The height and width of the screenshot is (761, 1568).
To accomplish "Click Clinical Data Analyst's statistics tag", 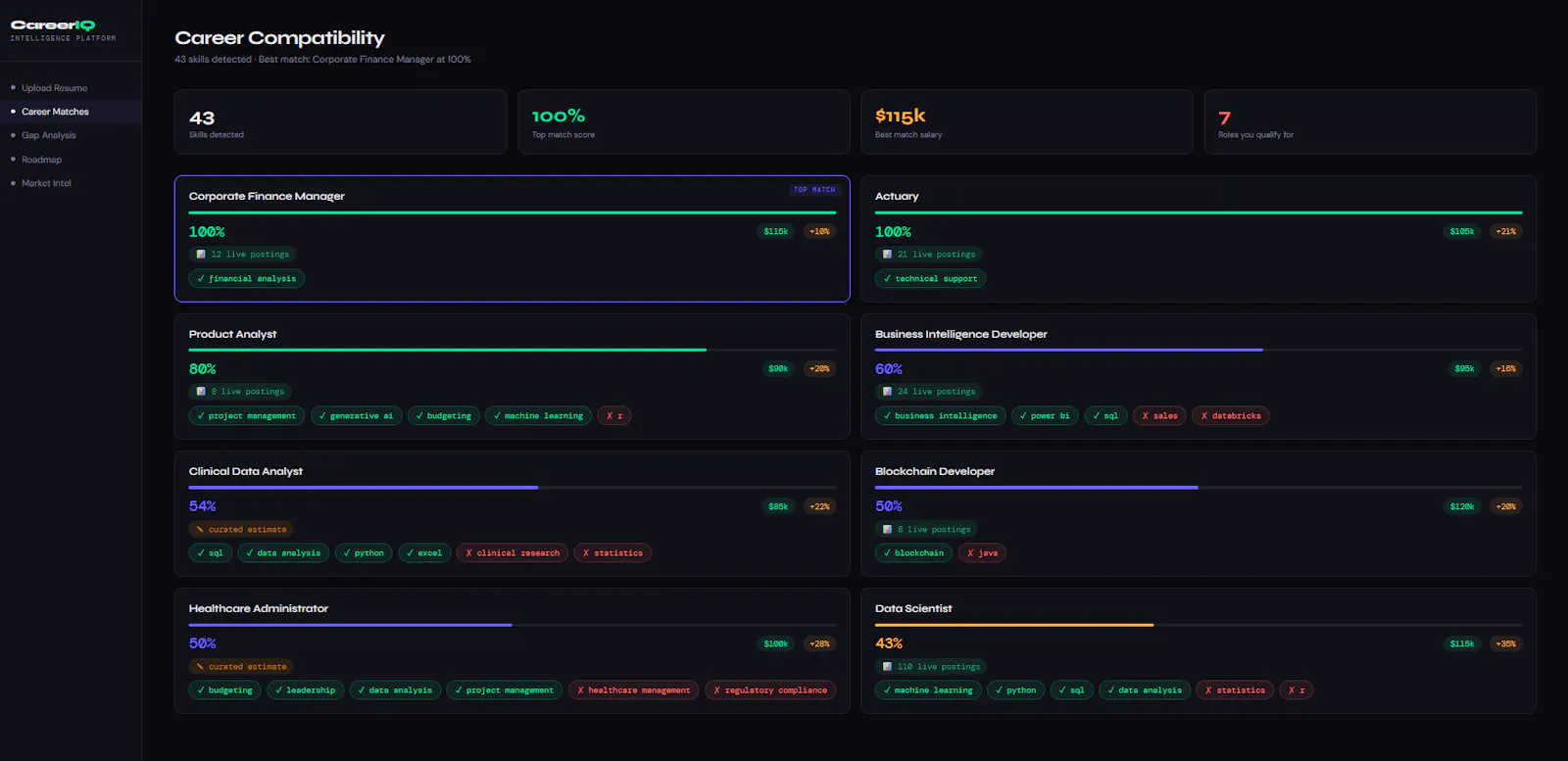I will [612, 553].
